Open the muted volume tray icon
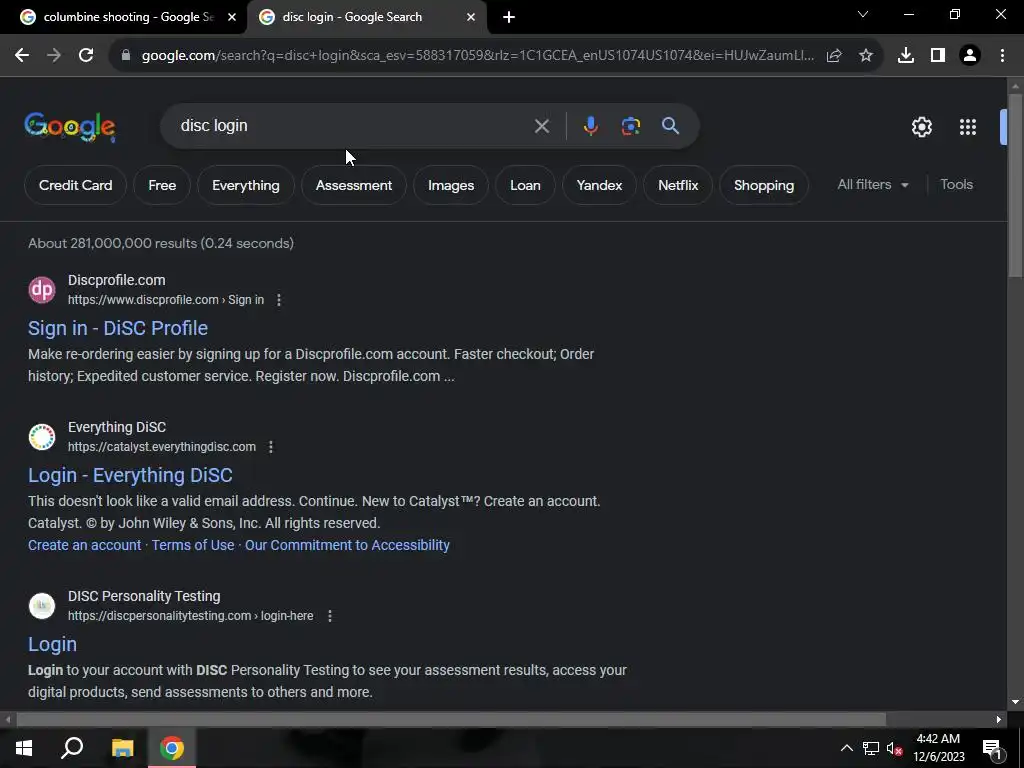1024x768 pixels. coord(895,748)
